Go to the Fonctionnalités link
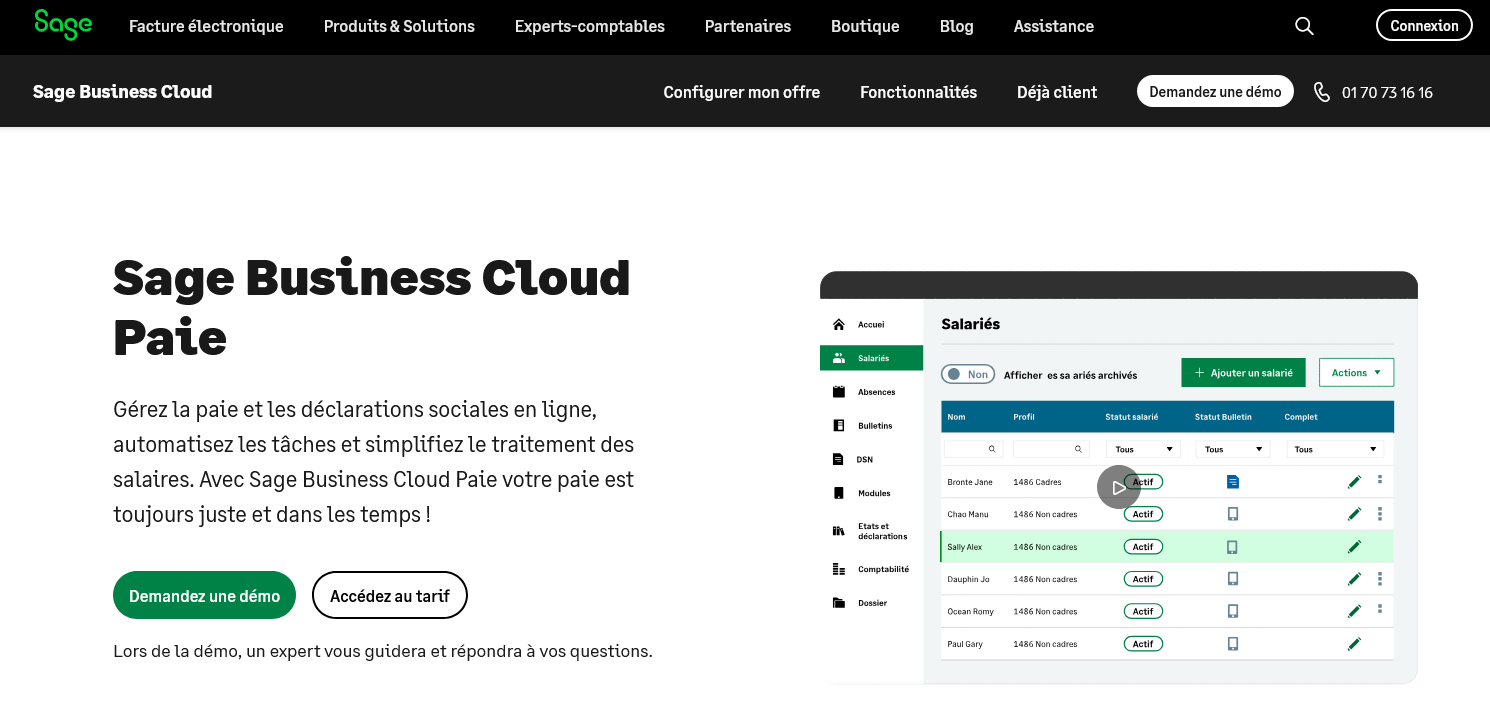The width and height of the screenshot is (1490, 714). pyautogui.click(x=918, y=92)
